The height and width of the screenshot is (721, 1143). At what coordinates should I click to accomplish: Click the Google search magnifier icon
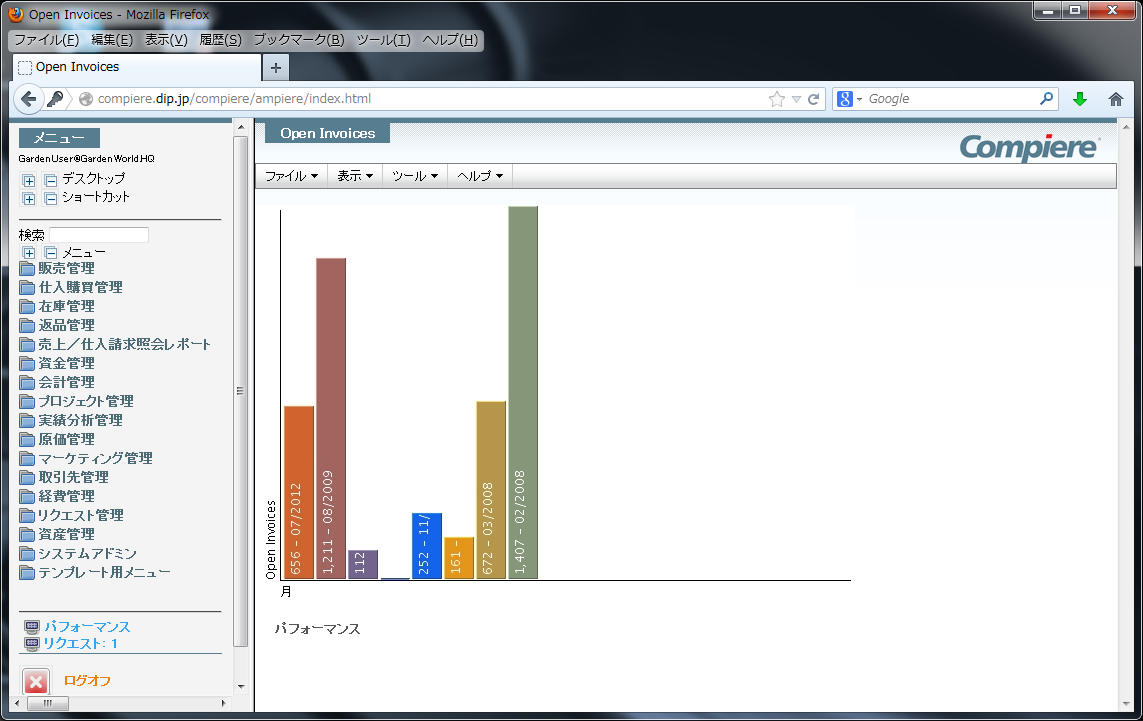[x=1046, y=98]
